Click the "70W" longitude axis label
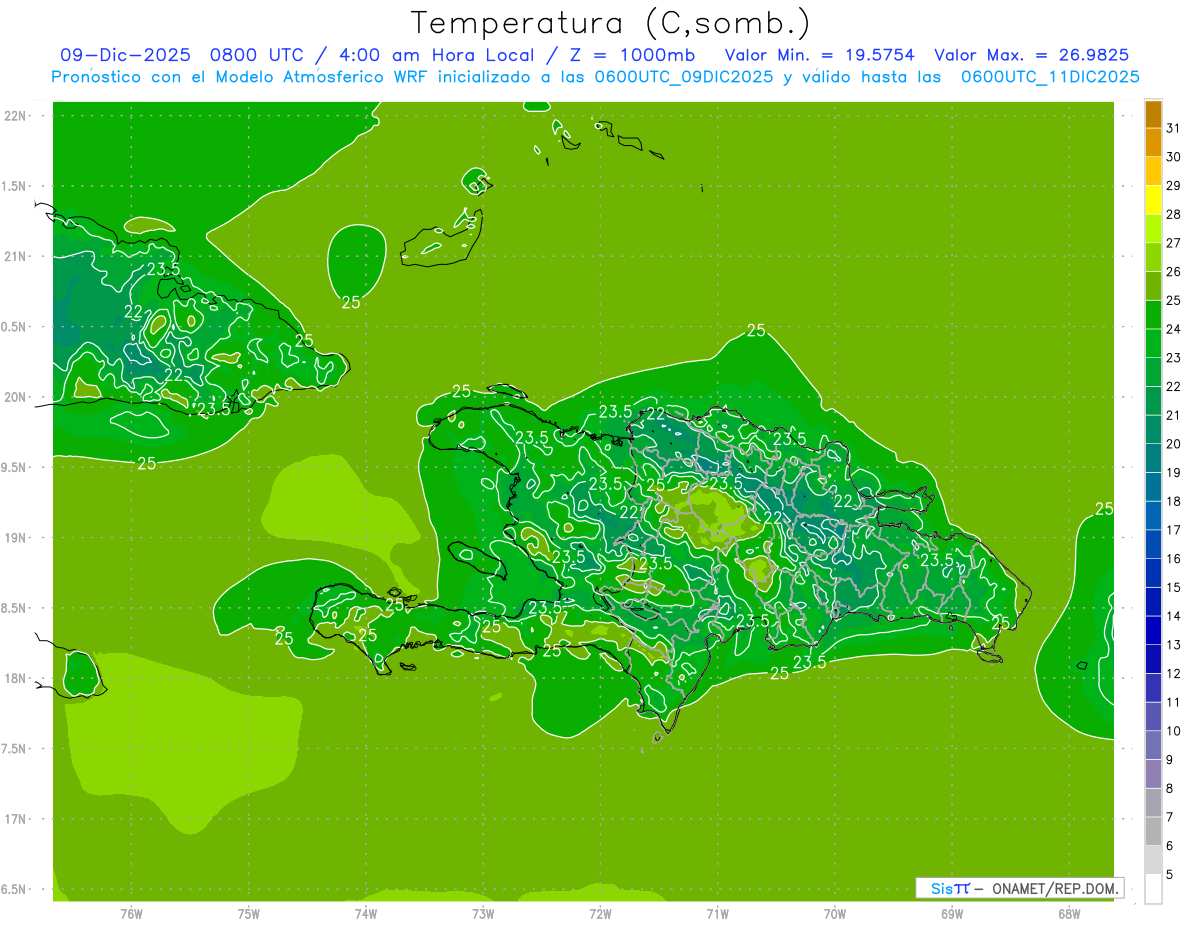1200x927 pixels. coord(835,913)
